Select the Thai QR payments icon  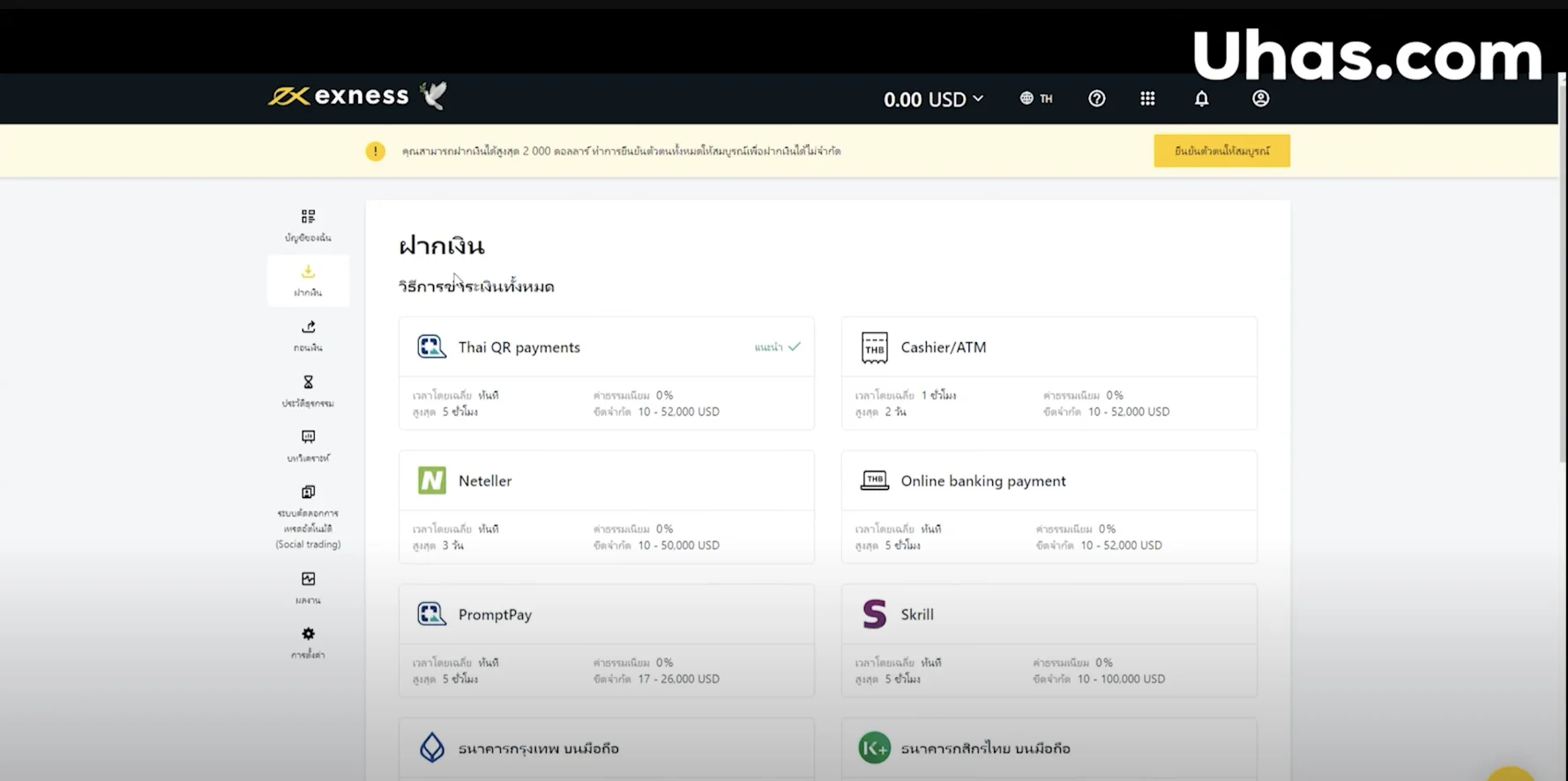(431, 346)
